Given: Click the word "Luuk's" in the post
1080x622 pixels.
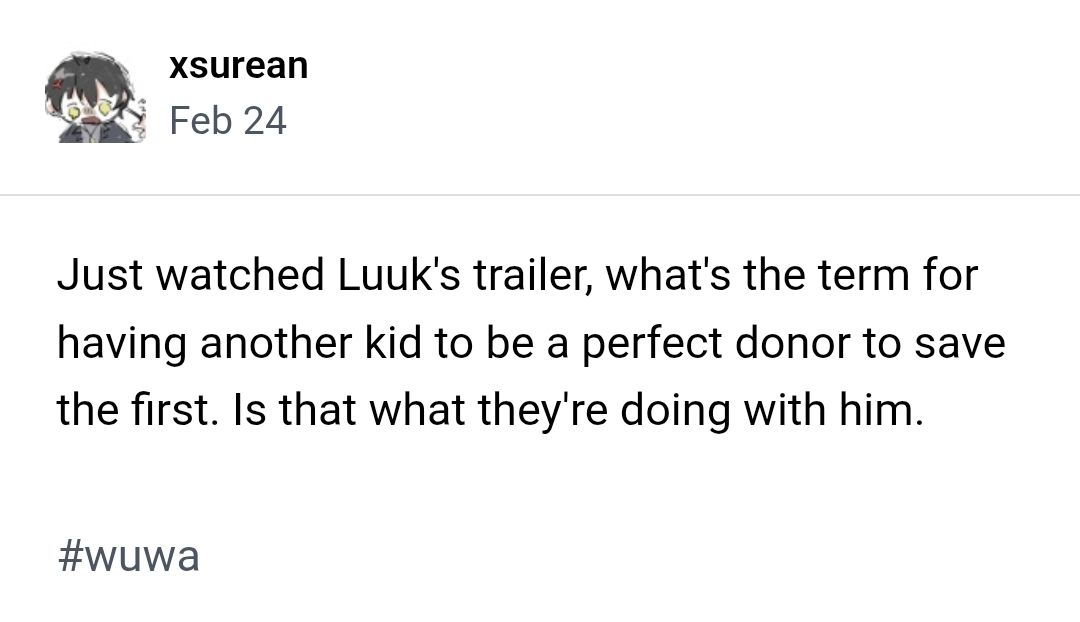Looking at the screenshot, I should [394, 275].
